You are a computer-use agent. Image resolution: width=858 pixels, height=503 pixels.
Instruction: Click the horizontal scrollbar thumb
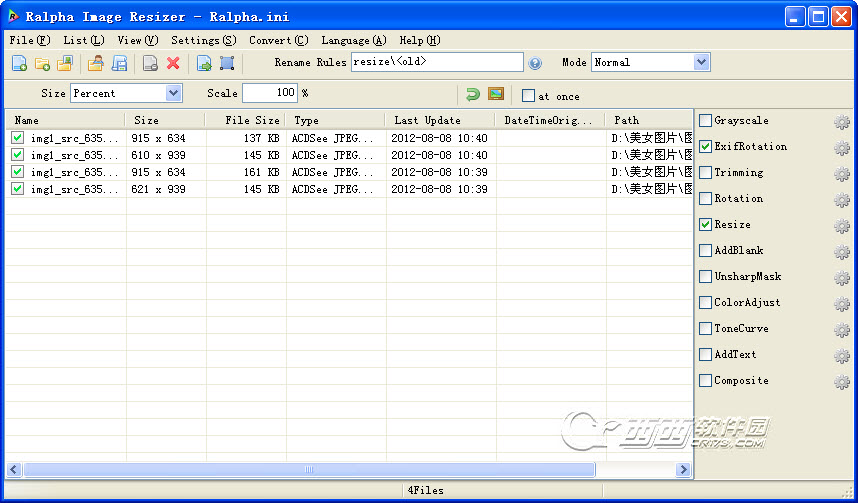[x=309, y=470]
